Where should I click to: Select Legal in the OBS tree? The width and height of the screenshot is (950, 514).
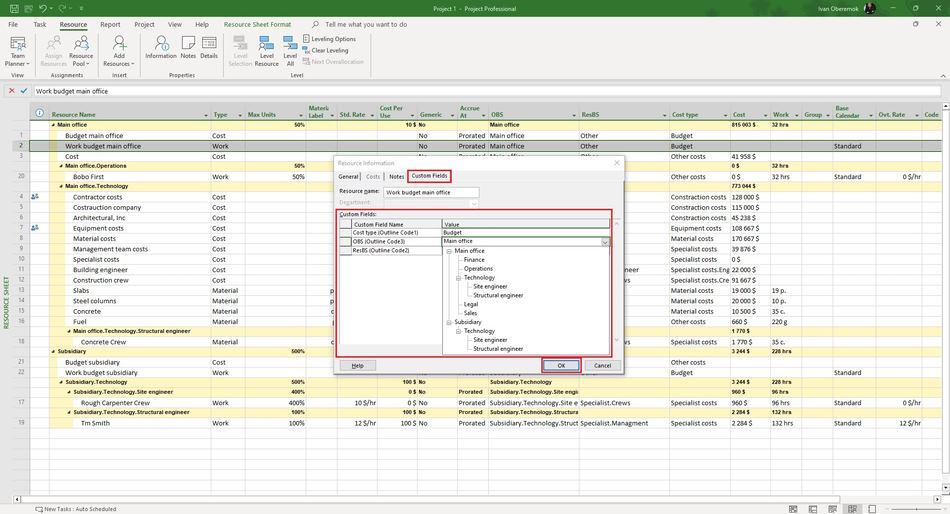point(471,304)
